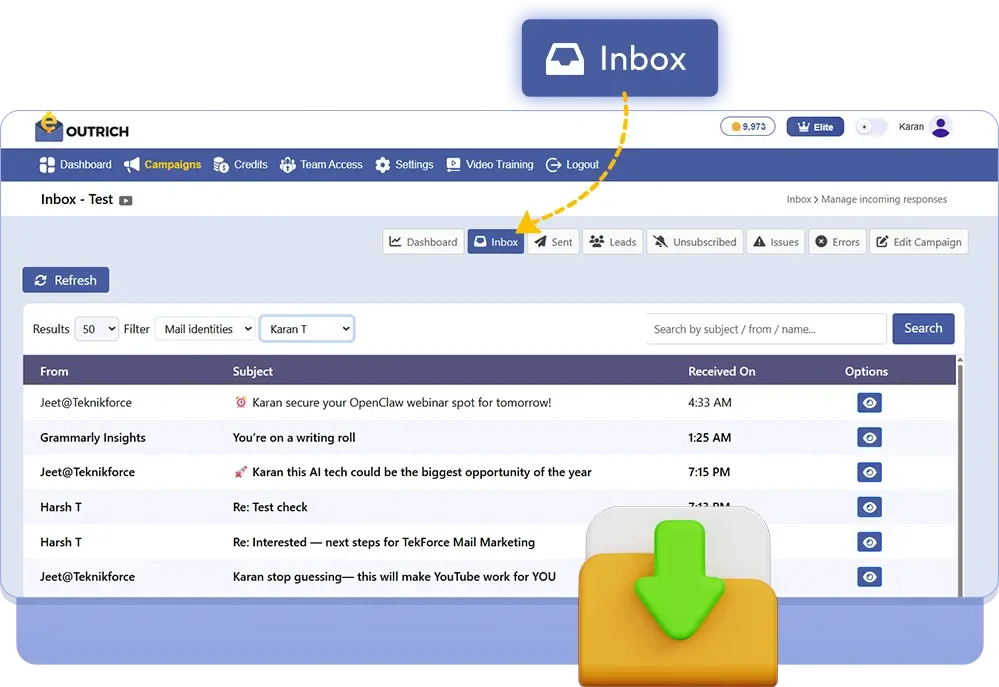This screenshot has width=999, height=687.
Task: Click the Search button
Action: coord(923,328)
